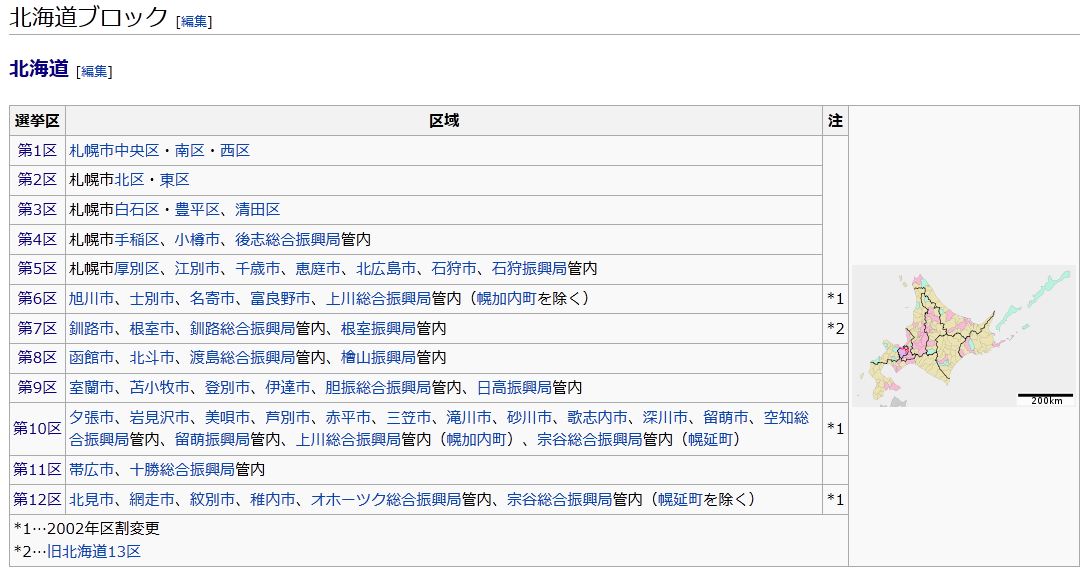Follow 名寄市 link
The width and height of the screenshot is (1081, 570).
pyautogui.click(x=212, y=298)
